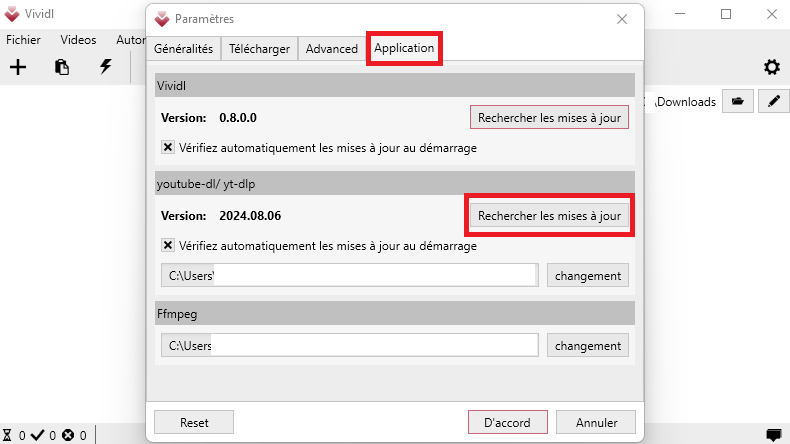Confirm settings with D'accord
Screen dimensions: 790x444
507,422
